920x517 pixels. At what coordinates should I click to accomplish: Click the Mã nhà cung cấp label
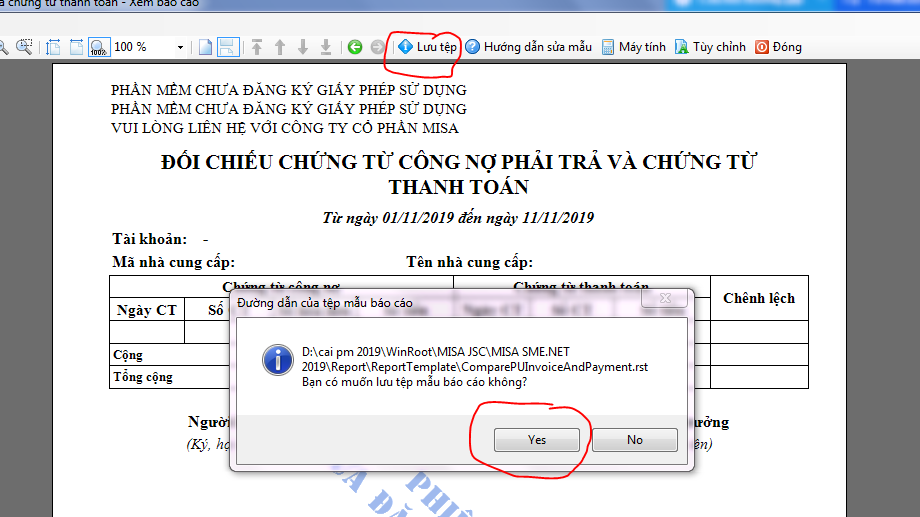[x=174, y=262]
